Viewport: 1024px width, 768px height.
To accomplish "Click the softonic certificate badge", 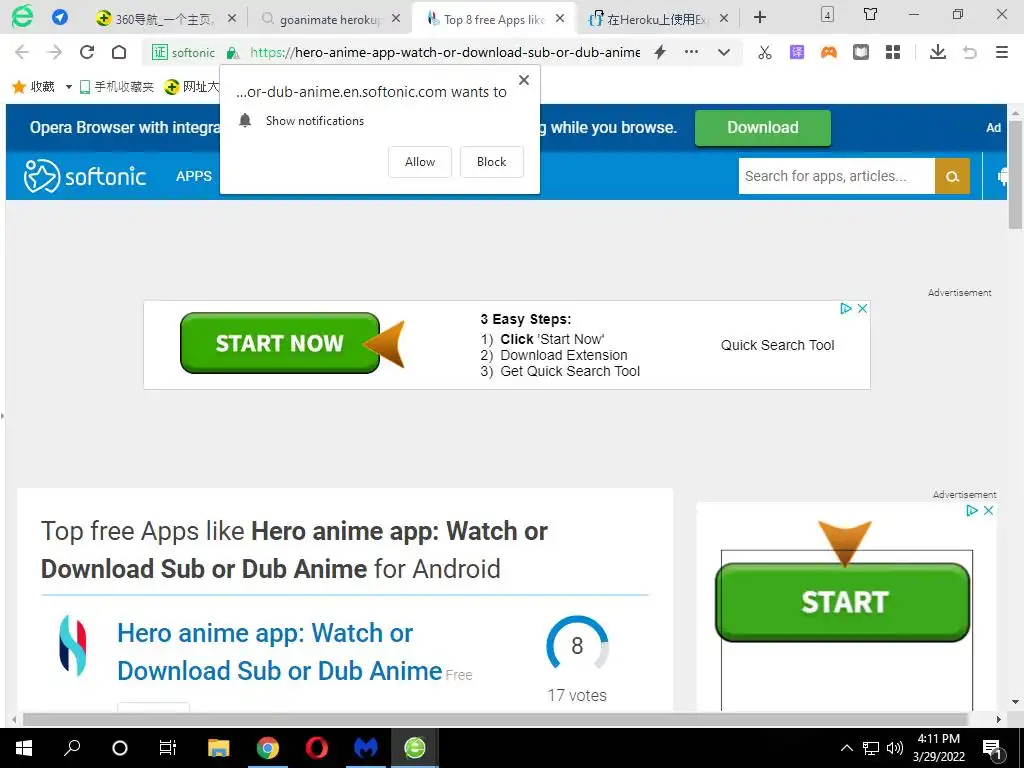I will pyautogui.click(x=184, y=52).
